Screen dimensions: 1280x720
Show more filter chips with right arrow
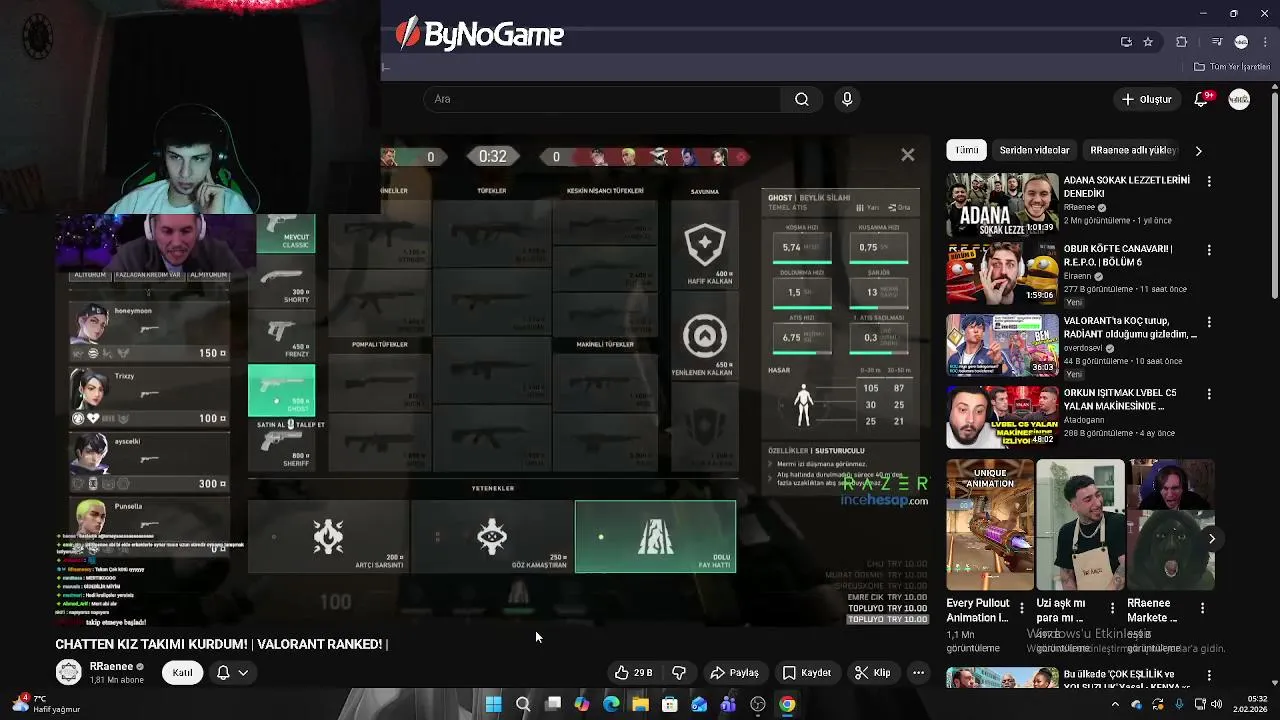tap(1198, 150)
